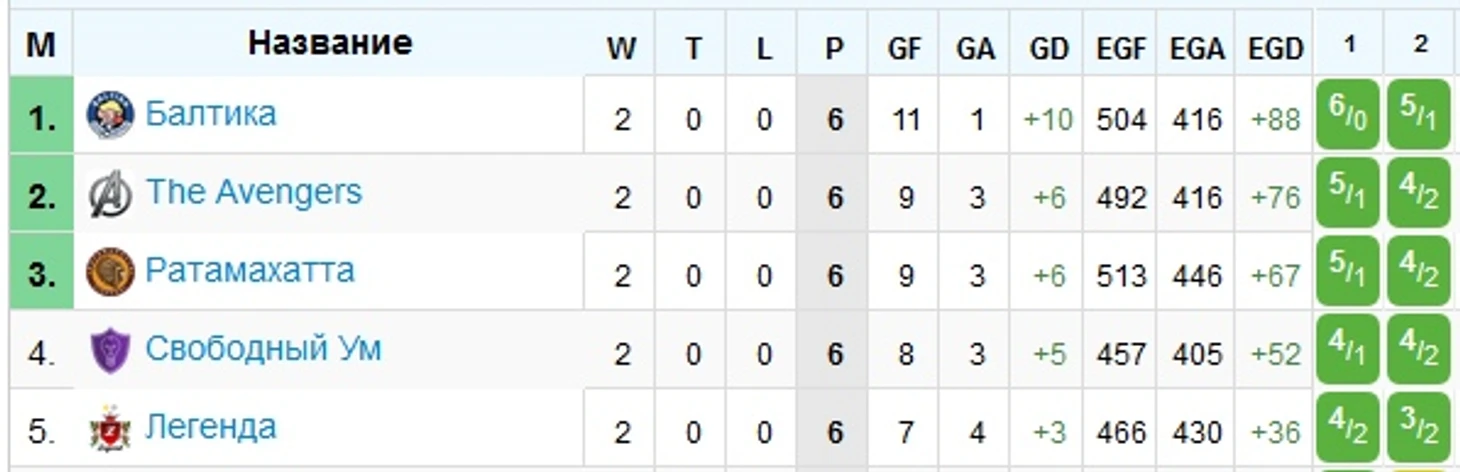Sort standings by P points column

click(x=834, y=47)
